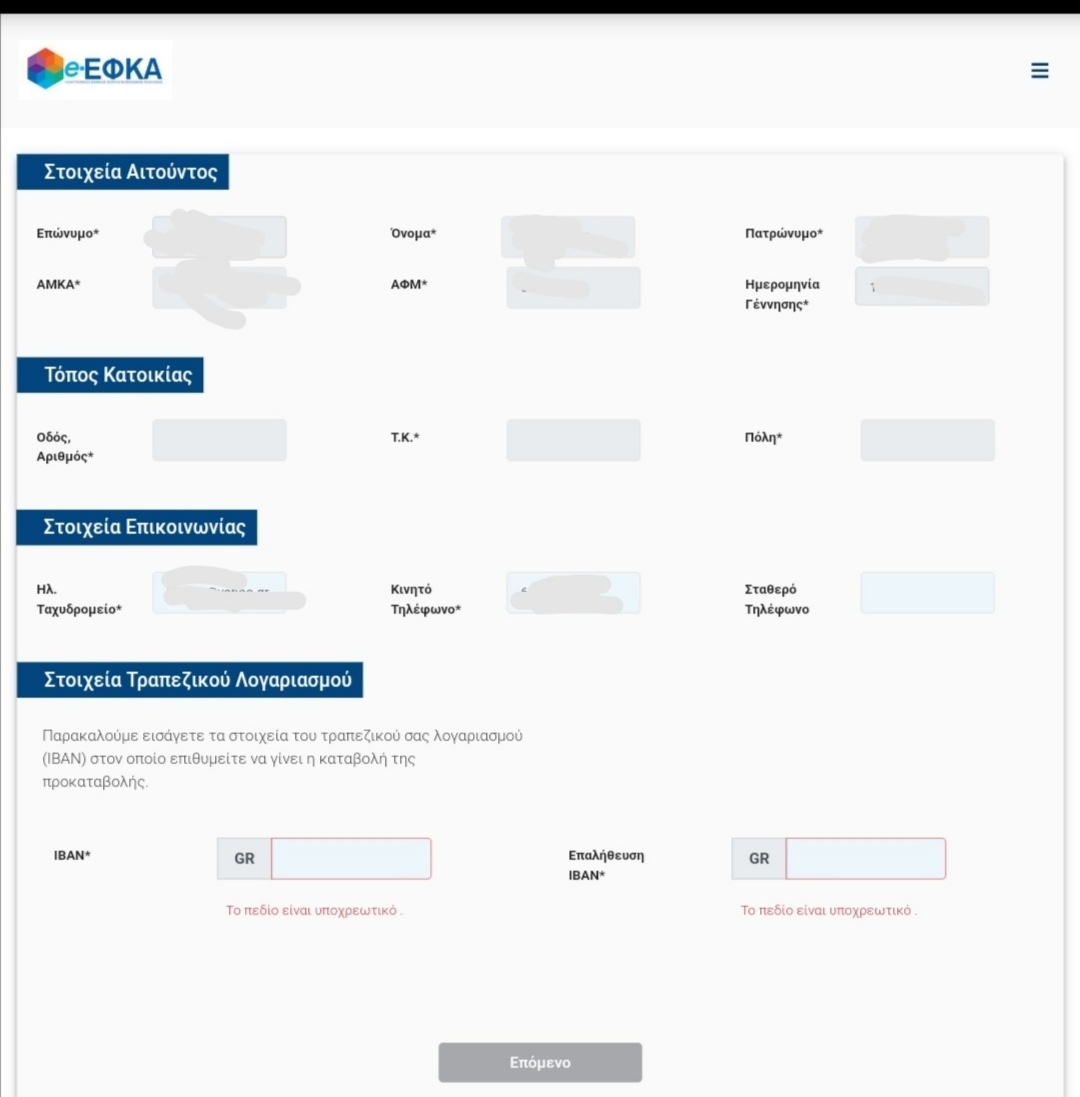
Task: Click the e-ΕΦΚΑ logo
Action: point(95,69)
